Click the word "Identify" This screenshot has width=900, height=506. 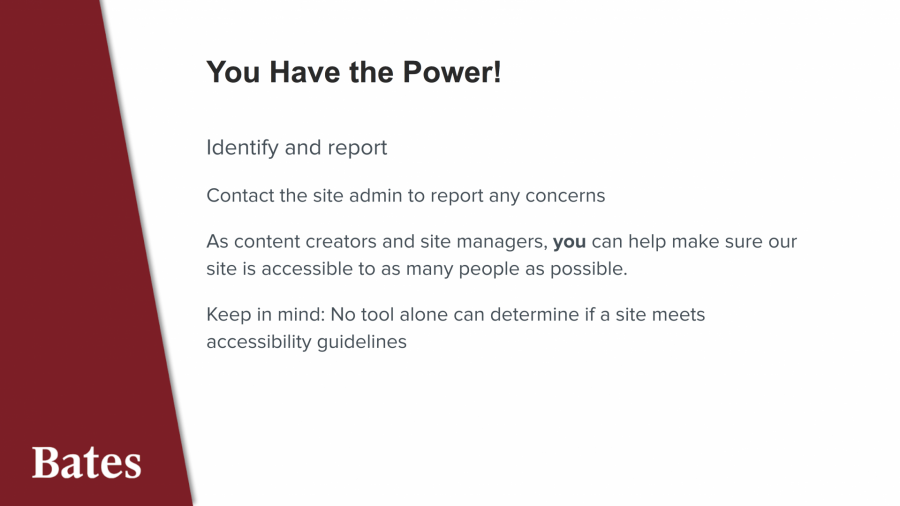[x=242, y=148]
